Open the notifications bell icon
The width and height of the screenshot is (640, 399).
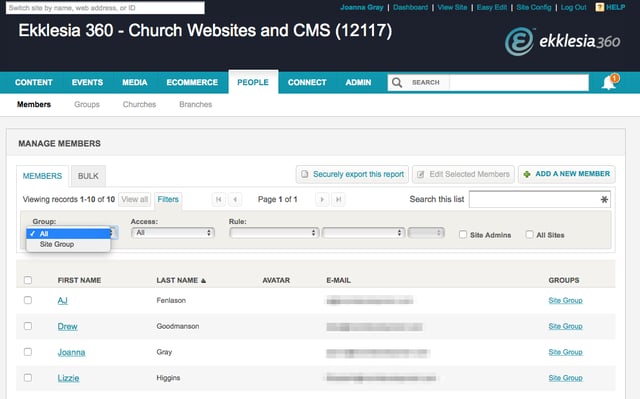point(608,83)
